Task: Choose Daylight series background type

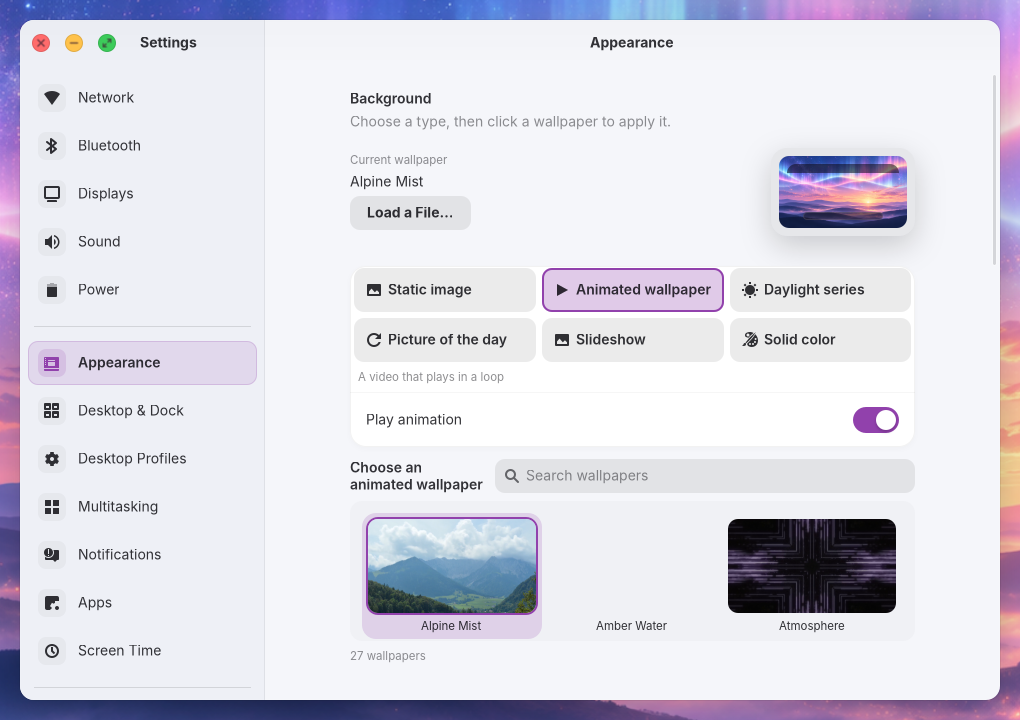Action: (820, 290)
